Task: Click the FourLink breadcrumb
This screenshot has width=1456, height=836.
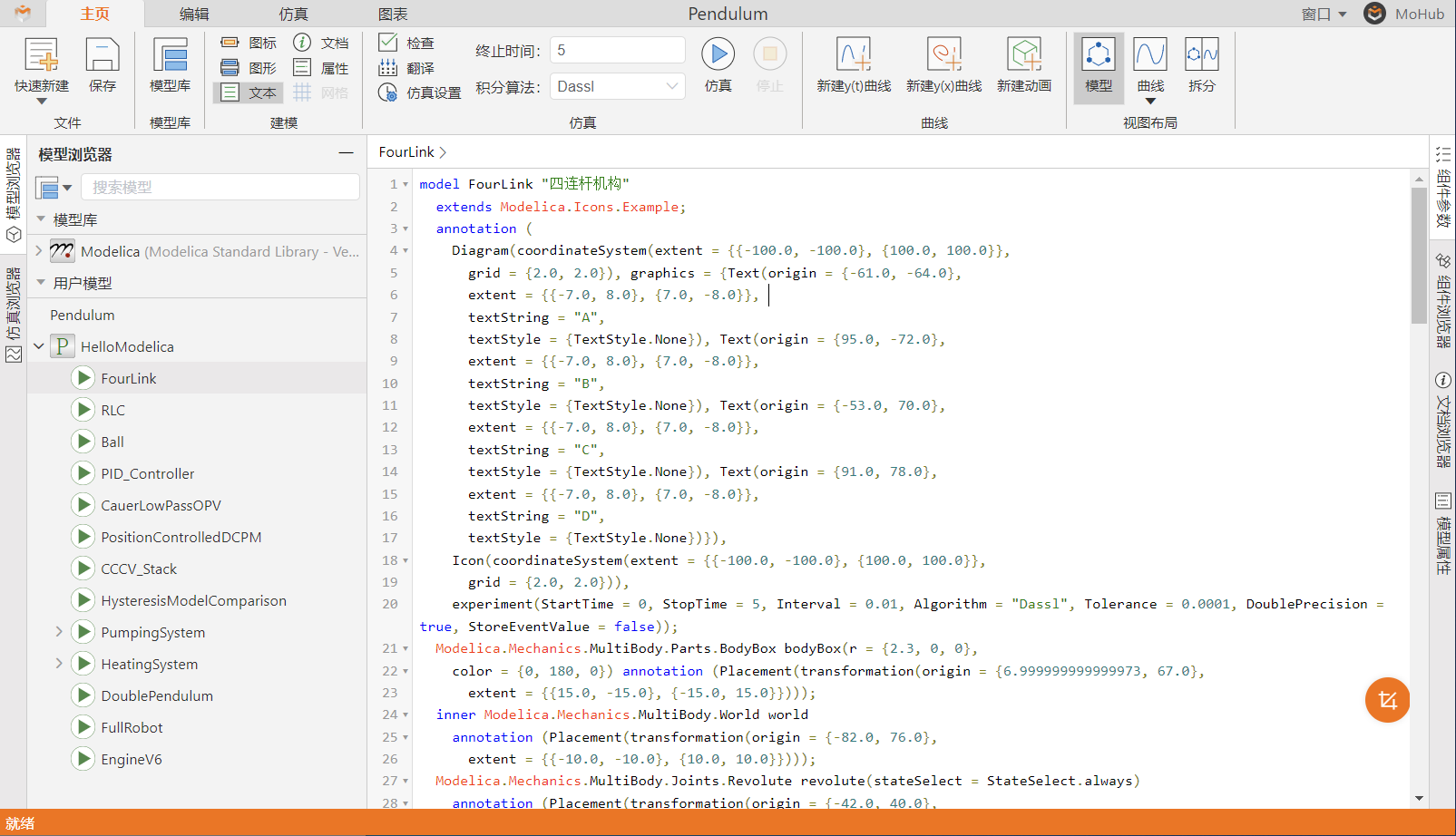Action: pos(406,152)
